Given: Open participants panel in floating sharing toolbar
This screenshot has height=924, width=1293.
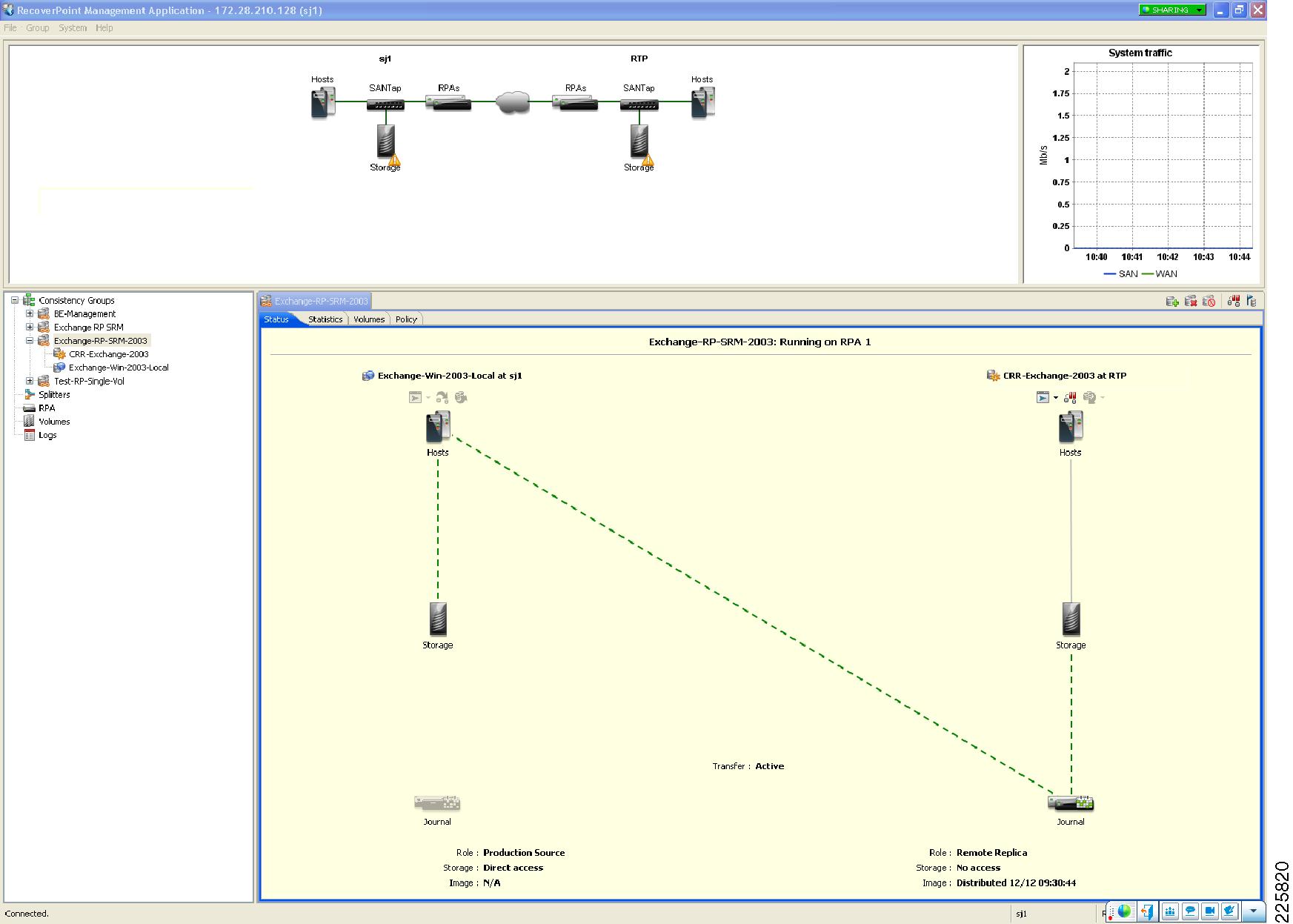Looking at the screenshot, I should pos(1170,911).
